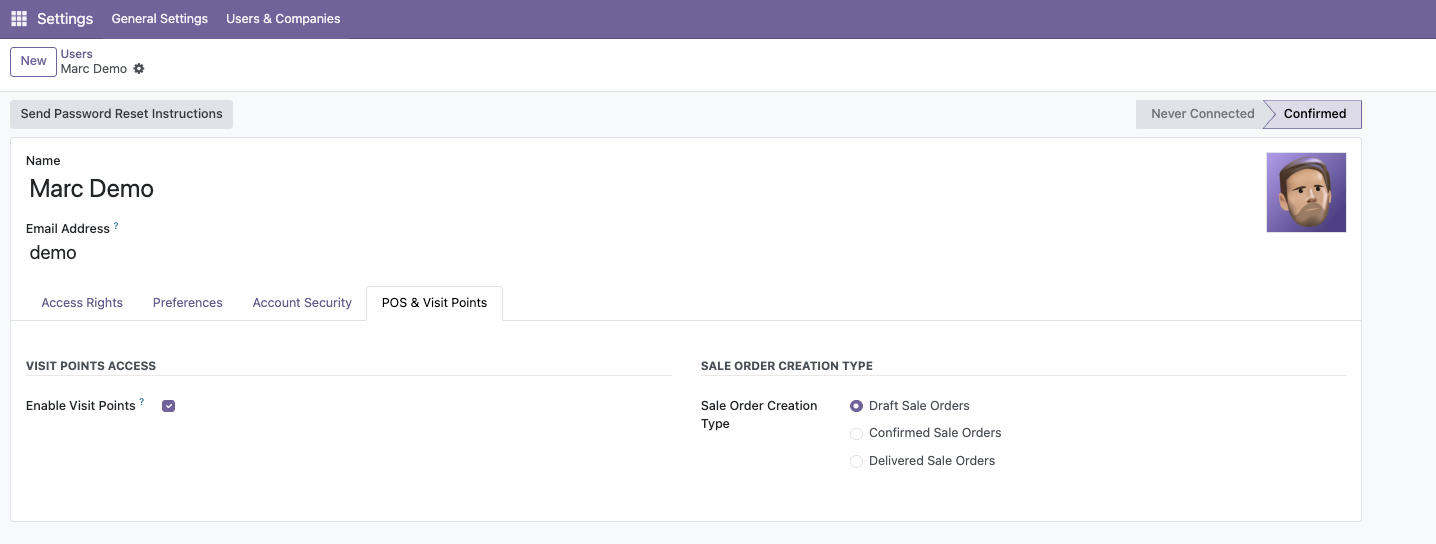Go back via the Users breadcrumb link
The width and height of the screenshot is (1436, 544).
(77, 54)
